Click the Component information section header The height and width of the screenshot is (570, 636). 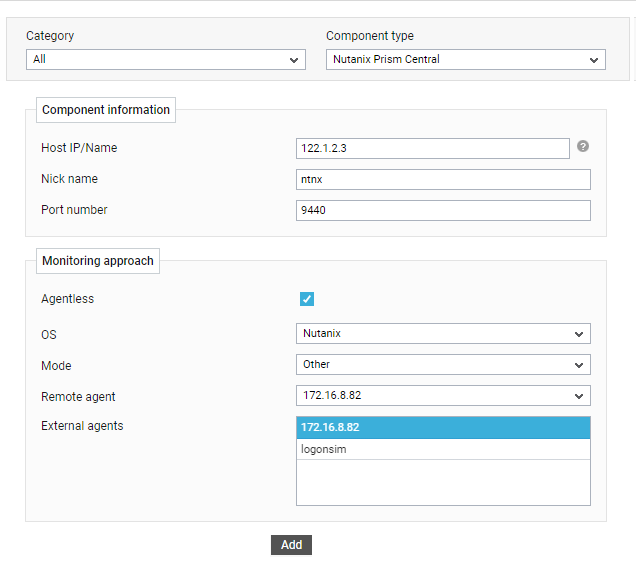pos(106,110)
